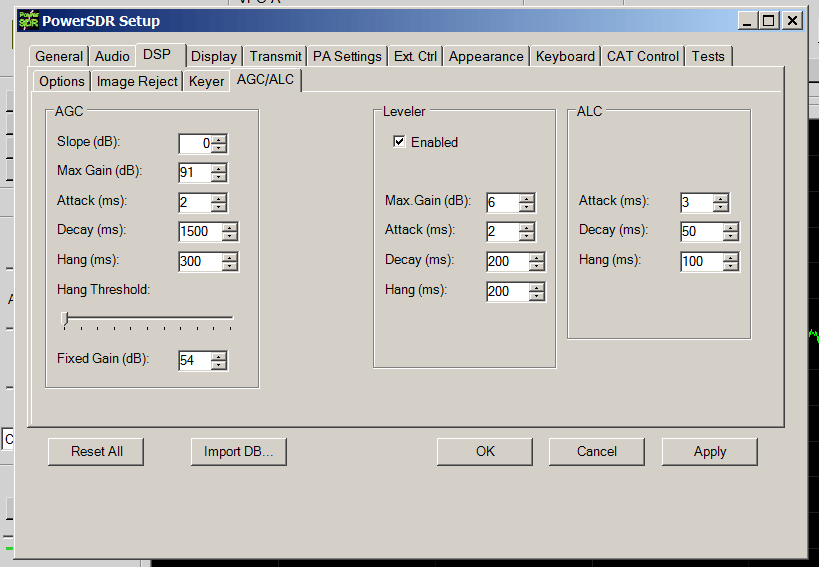The width and height of the screenshot is (819, 567).
Task: Decrease AGC Hang time with down arrow
Action: click(x=230, y=266)
